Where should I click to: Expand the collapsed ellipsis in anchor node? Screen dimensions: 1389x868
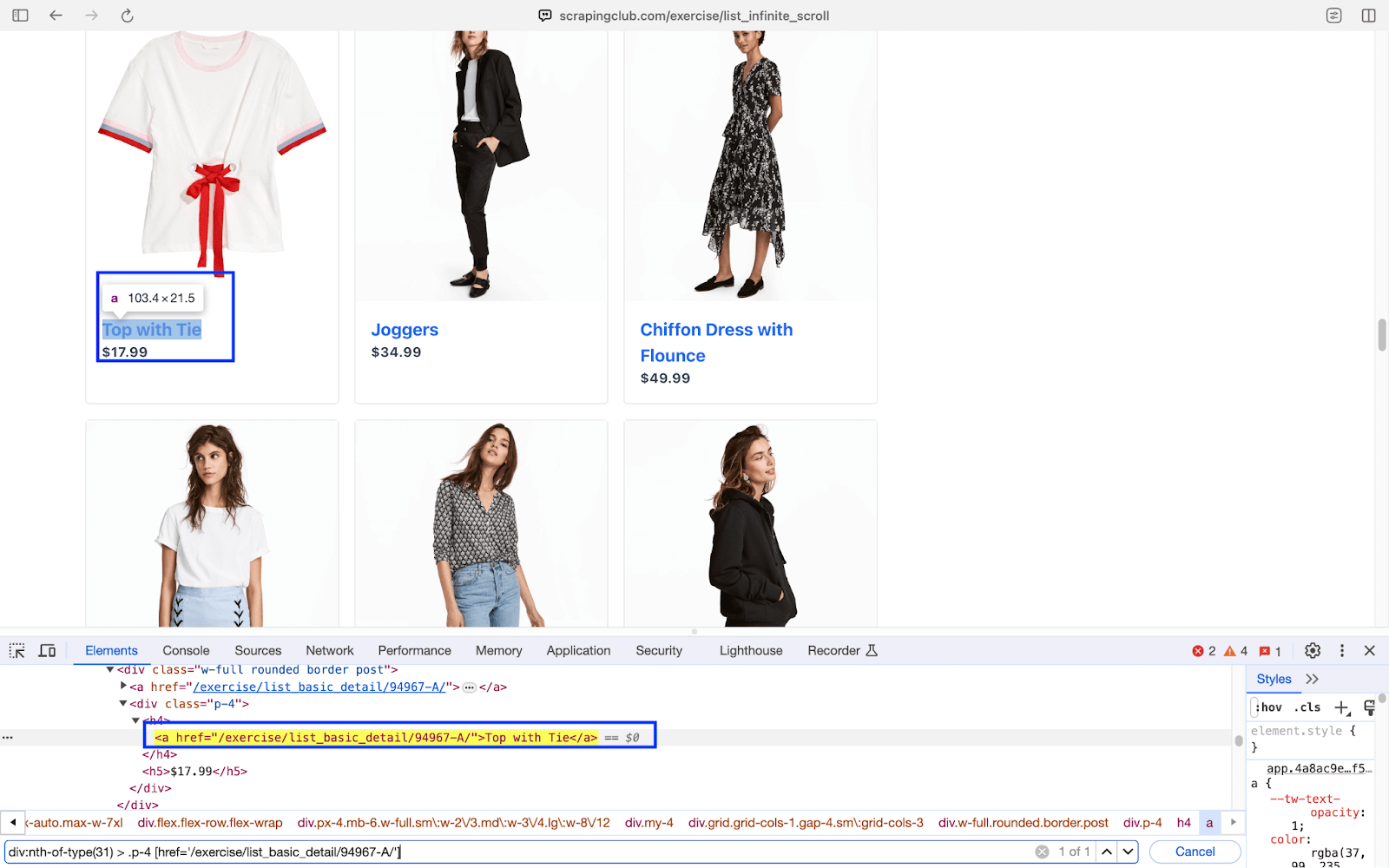[x=470, y=687]
